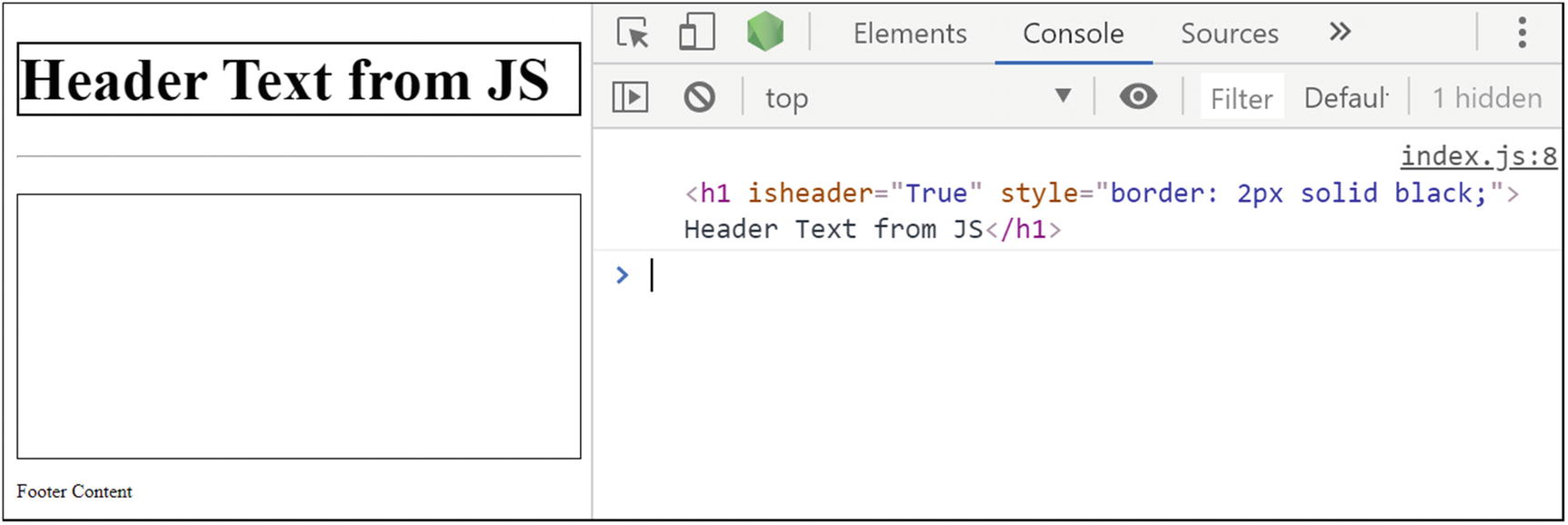Activate the inspect element picker tool

tap(633, 34)
